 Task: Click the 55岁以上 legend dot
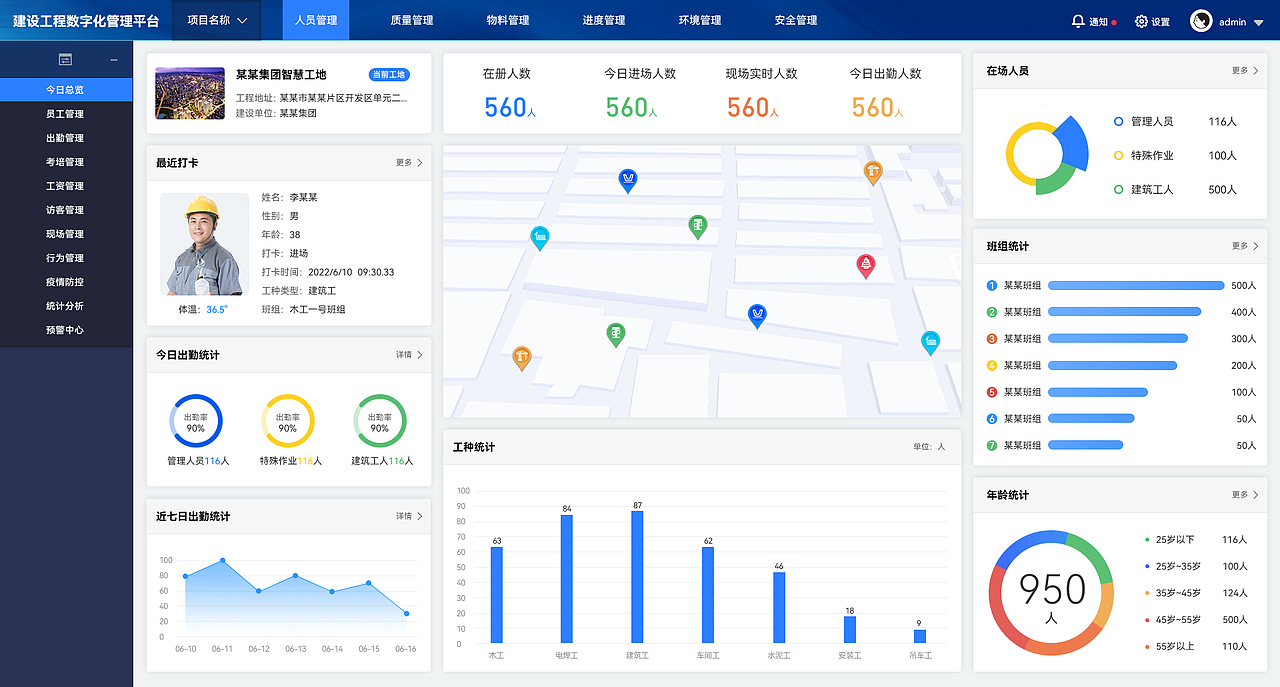click(x=1147, y=647)
